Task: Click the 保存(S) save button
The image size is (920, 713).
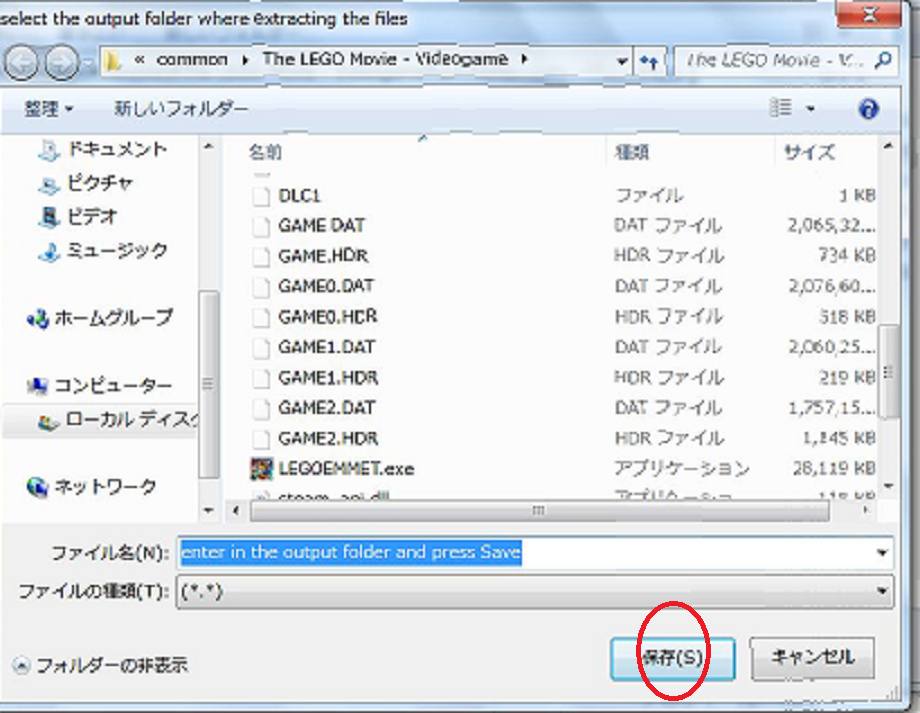Action: coord(672,658)
